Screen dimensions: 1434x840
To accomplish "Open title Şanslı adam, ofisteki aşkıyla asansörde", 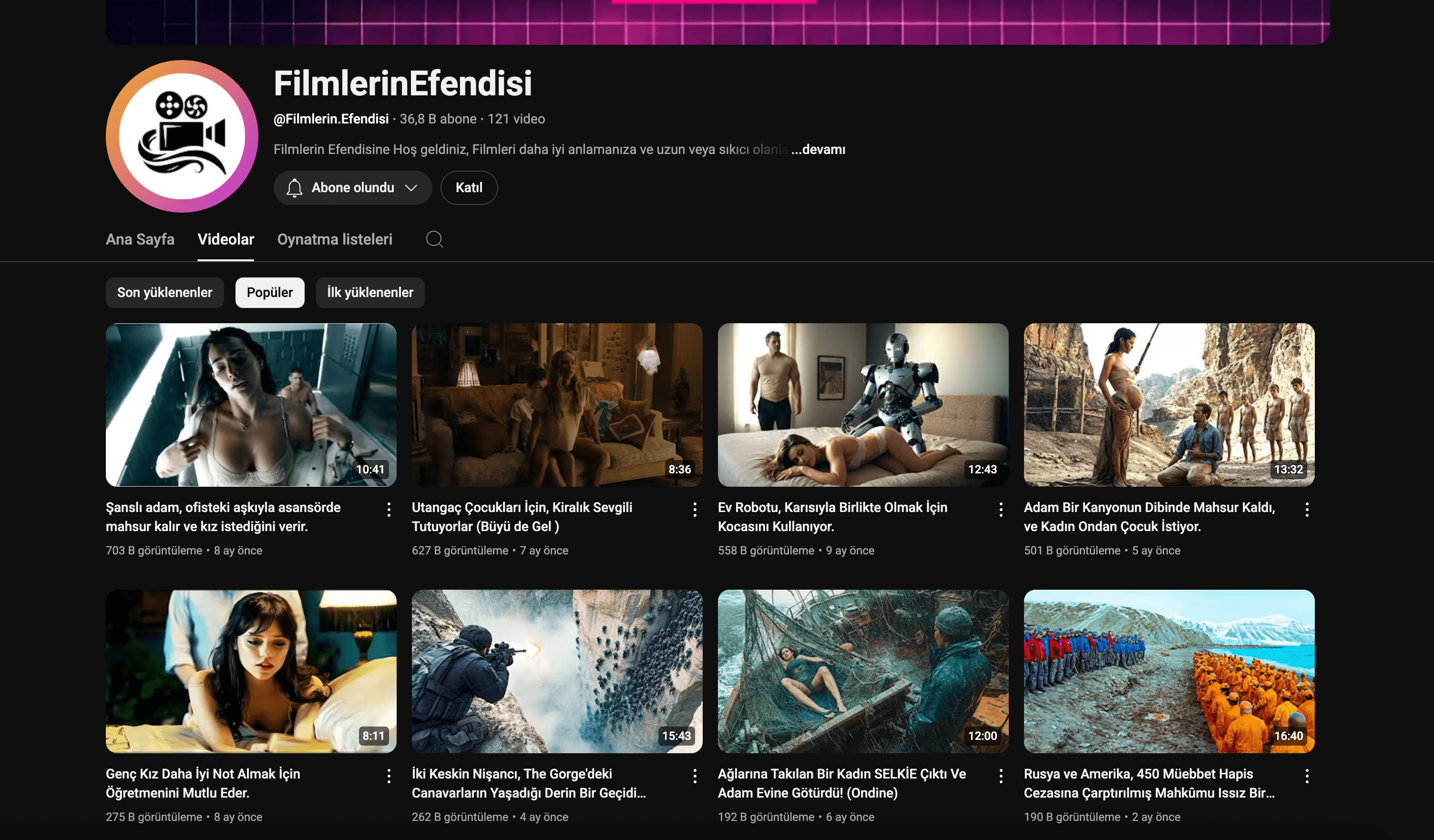I will pos(223,517).
